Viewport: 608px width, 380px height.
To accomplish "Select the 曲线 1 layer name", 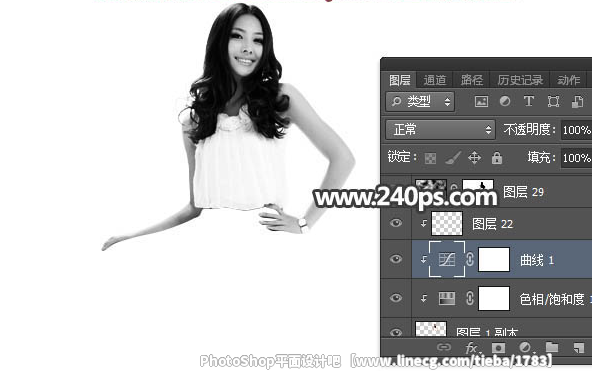I will 537,260.
